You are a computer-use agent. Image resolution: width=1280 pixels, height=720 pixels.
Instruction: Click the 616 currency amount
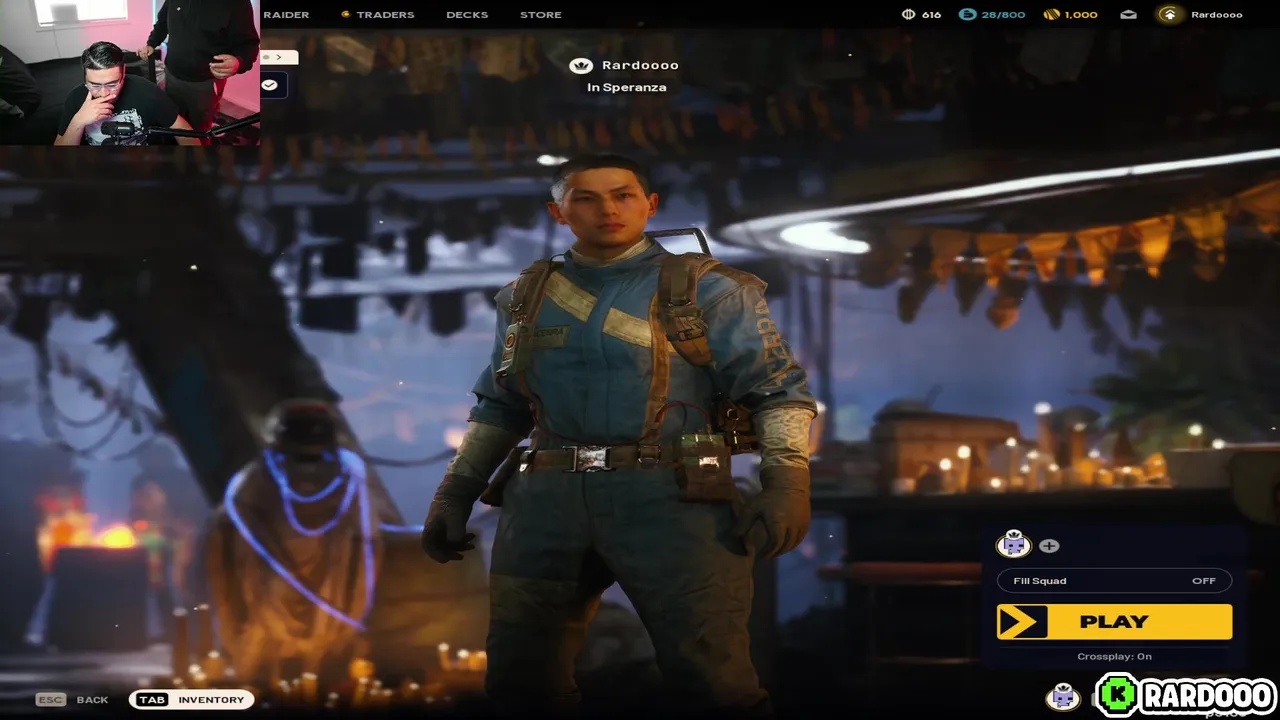point(931,15)
